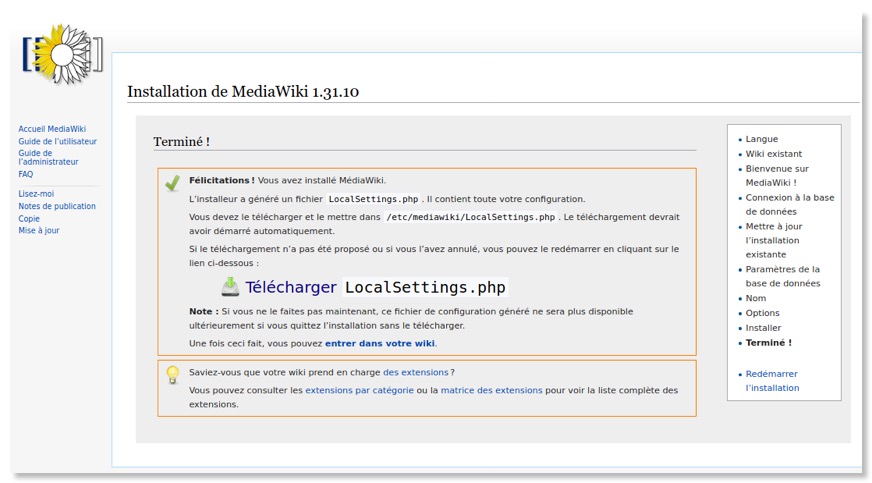Image resolution: width=872 pixels, height=483 pixels.
Task: Download LocalSettings.php via Télécharger link
Action: [375, 287]
